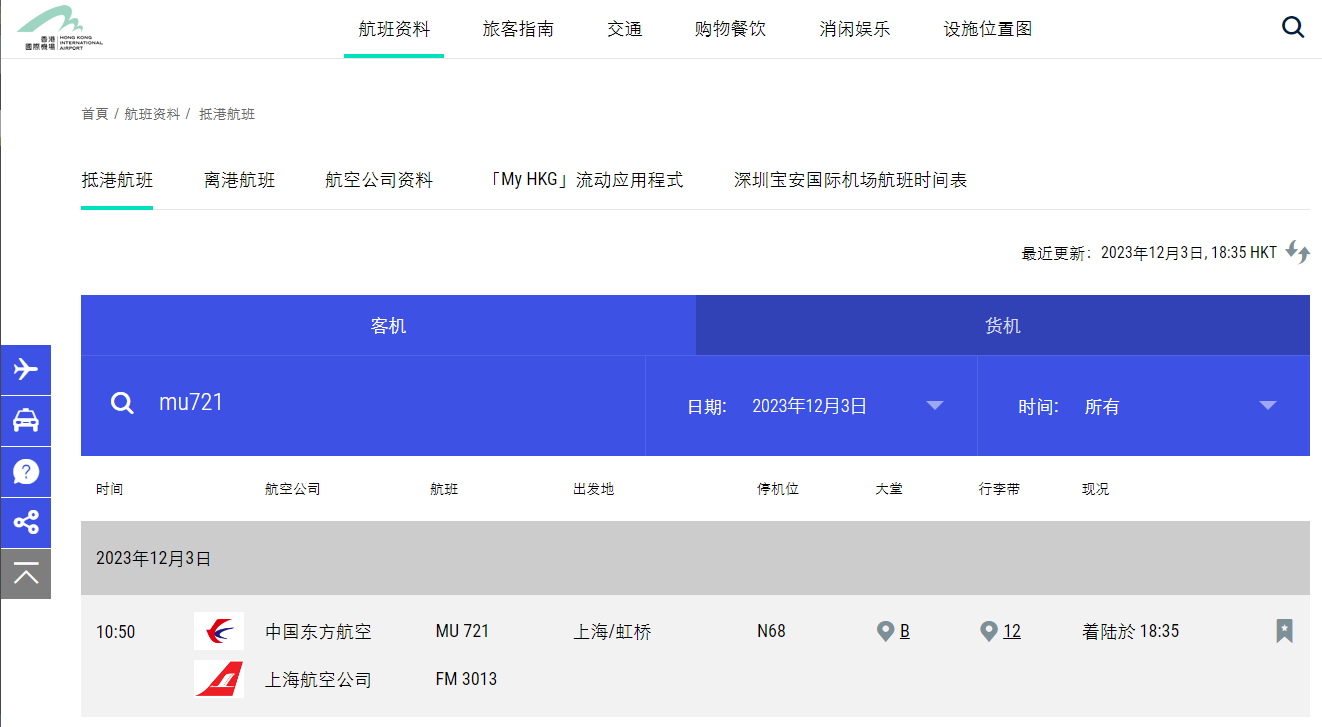
Task: Click the search magnifier icon in top navigation
Action: coord(1293,28)
